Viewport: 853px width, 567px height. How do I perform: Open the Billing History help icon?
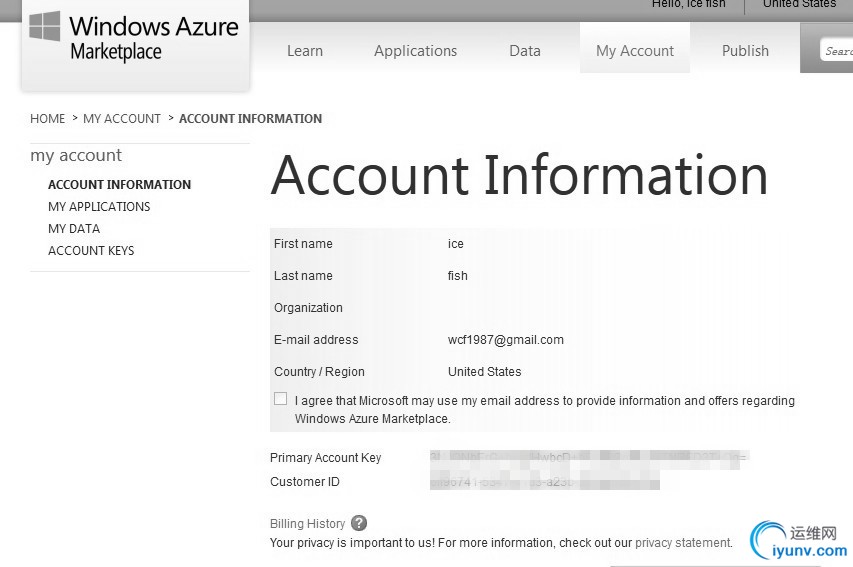coord(359,523)
